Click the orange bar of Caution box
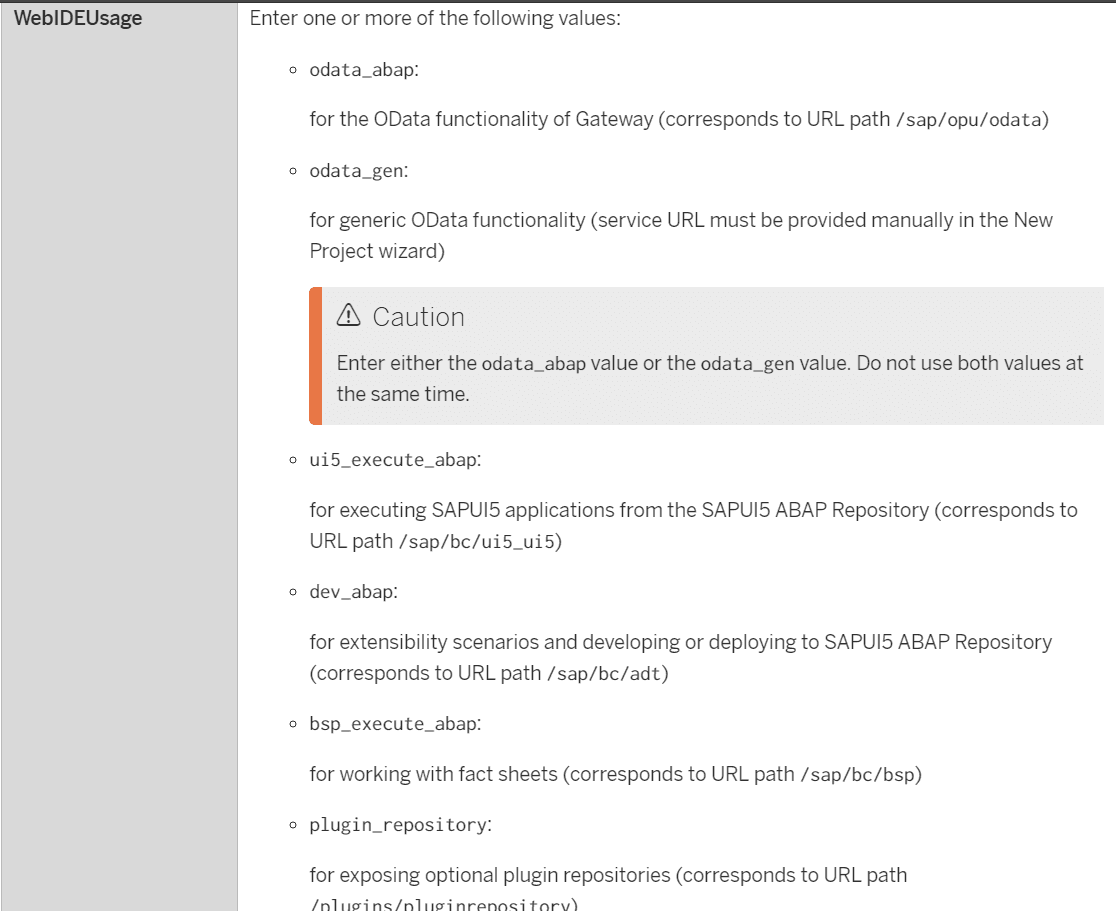This screenshot has height=911, width=1116. (315, 356)
